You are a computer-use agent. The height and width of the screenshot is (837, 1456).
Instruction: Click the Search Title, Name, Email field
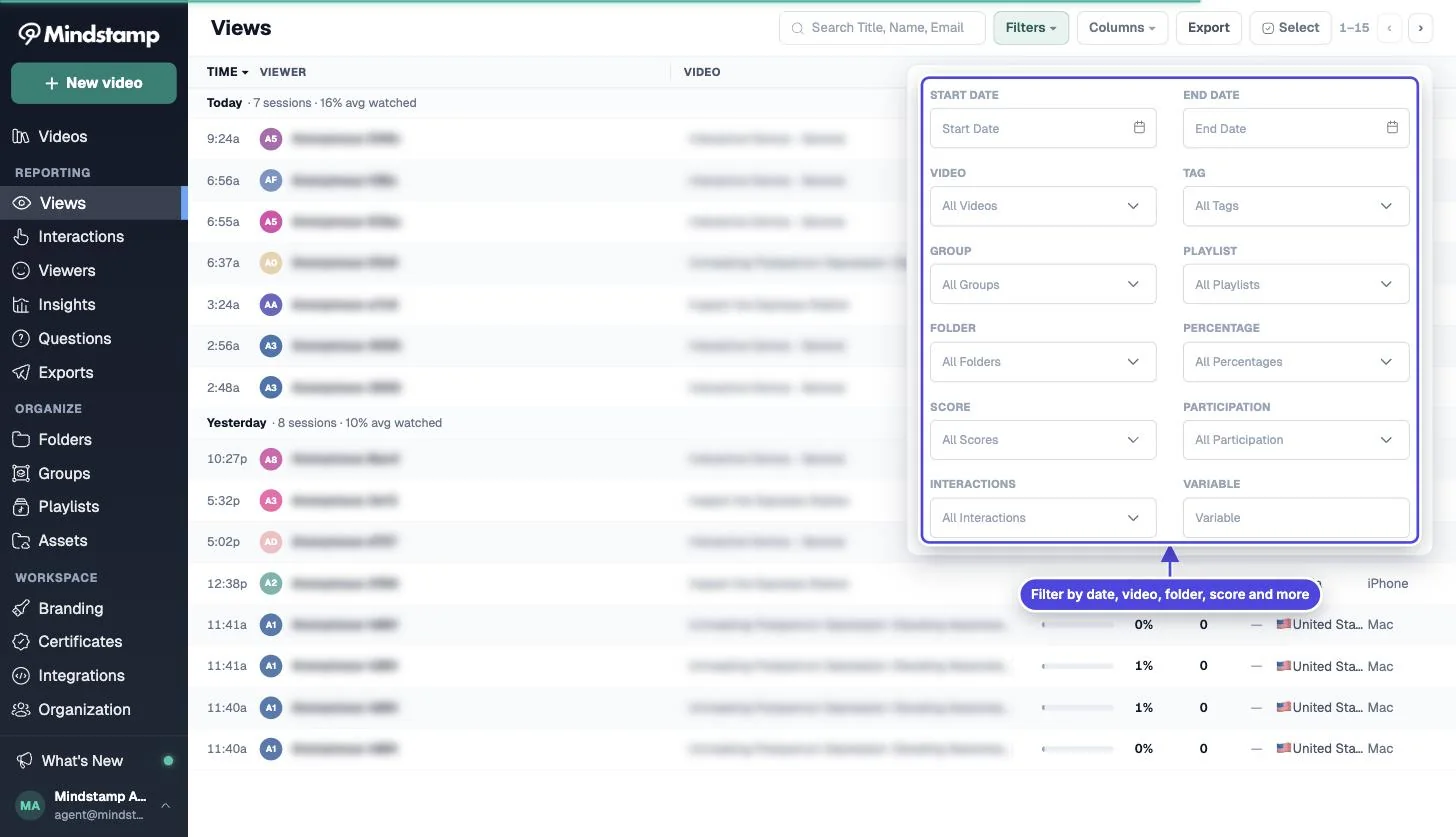tap(882, 28)
